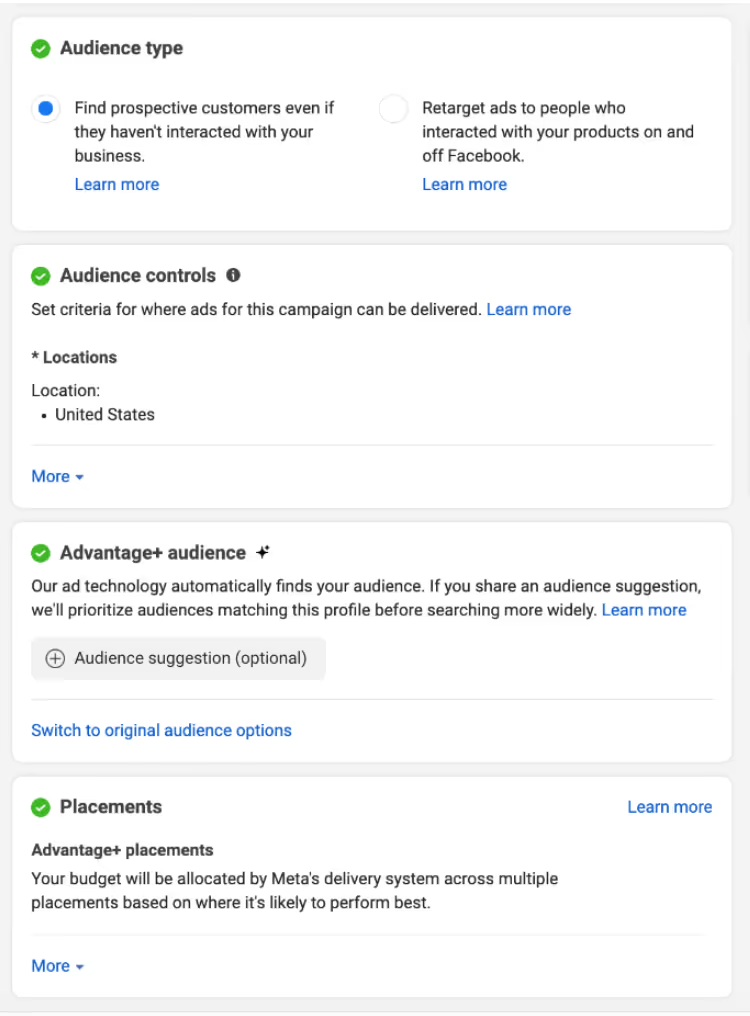
Task: Open Learn more under Retarget ads option
Action: 464,184
